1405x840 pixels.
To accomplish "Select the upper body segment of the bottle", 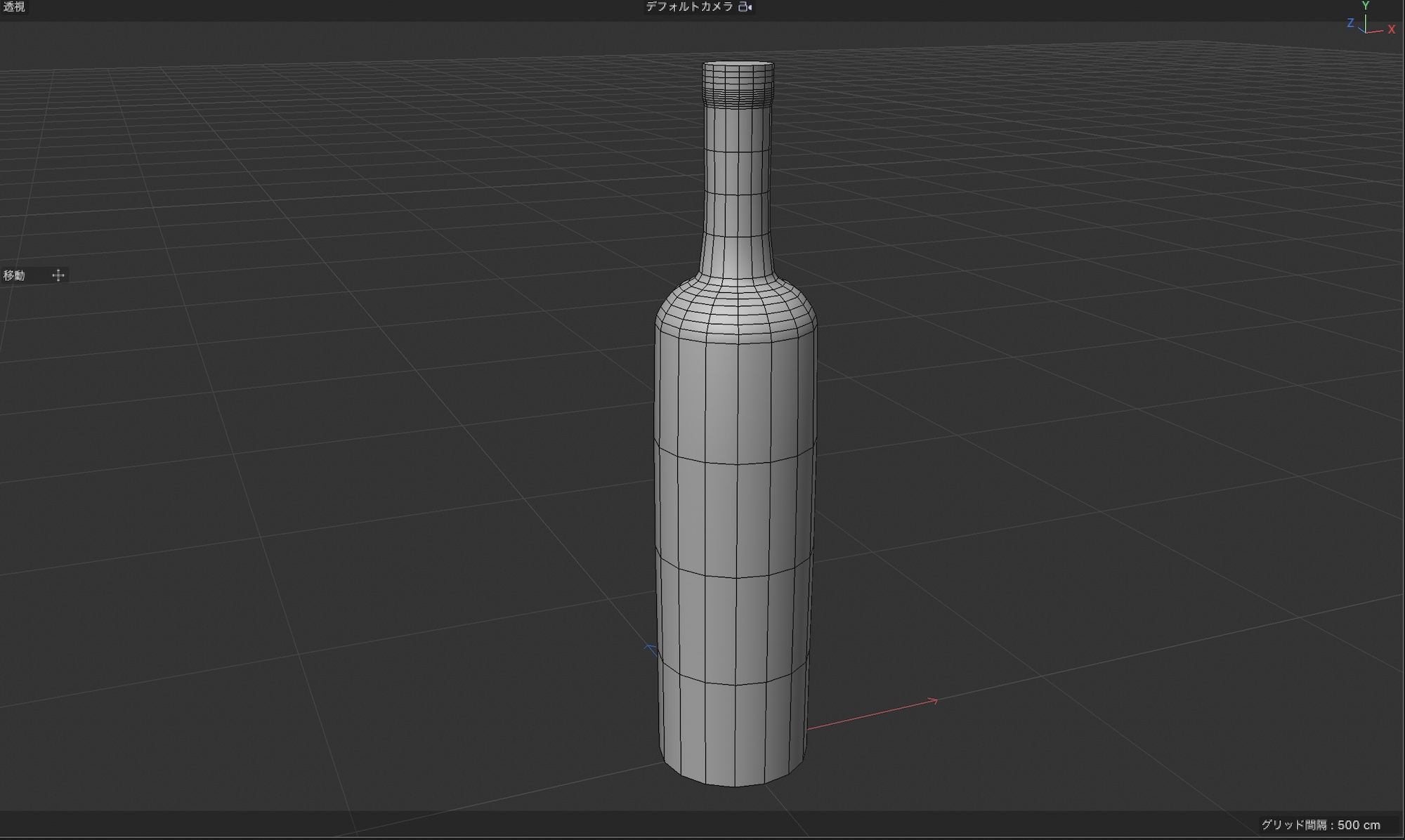I will 737,400.
